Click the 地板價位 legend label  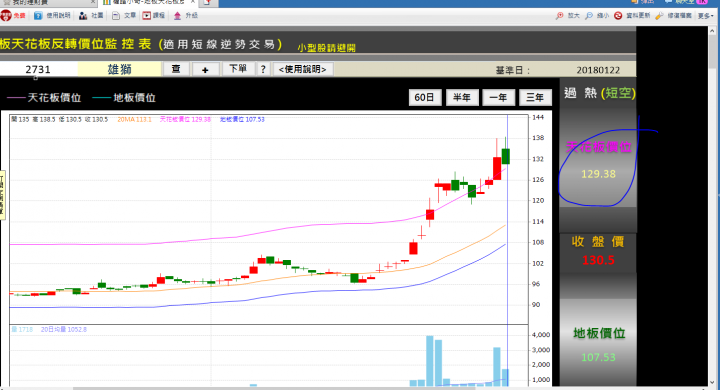(x=135, y=98)
